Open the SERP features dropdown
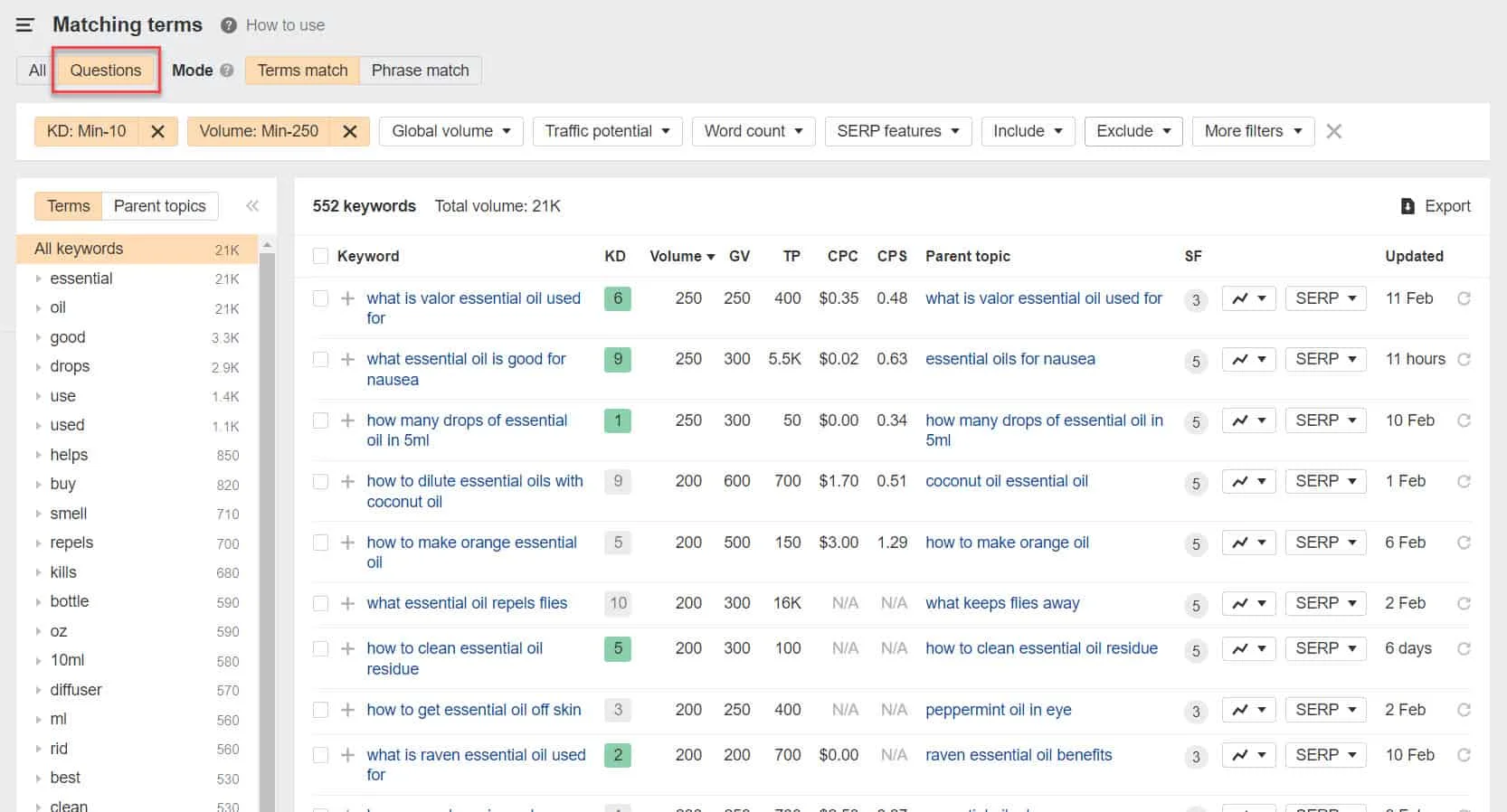The height and width of the screenshot is (812, 1507). click(897, 131)
